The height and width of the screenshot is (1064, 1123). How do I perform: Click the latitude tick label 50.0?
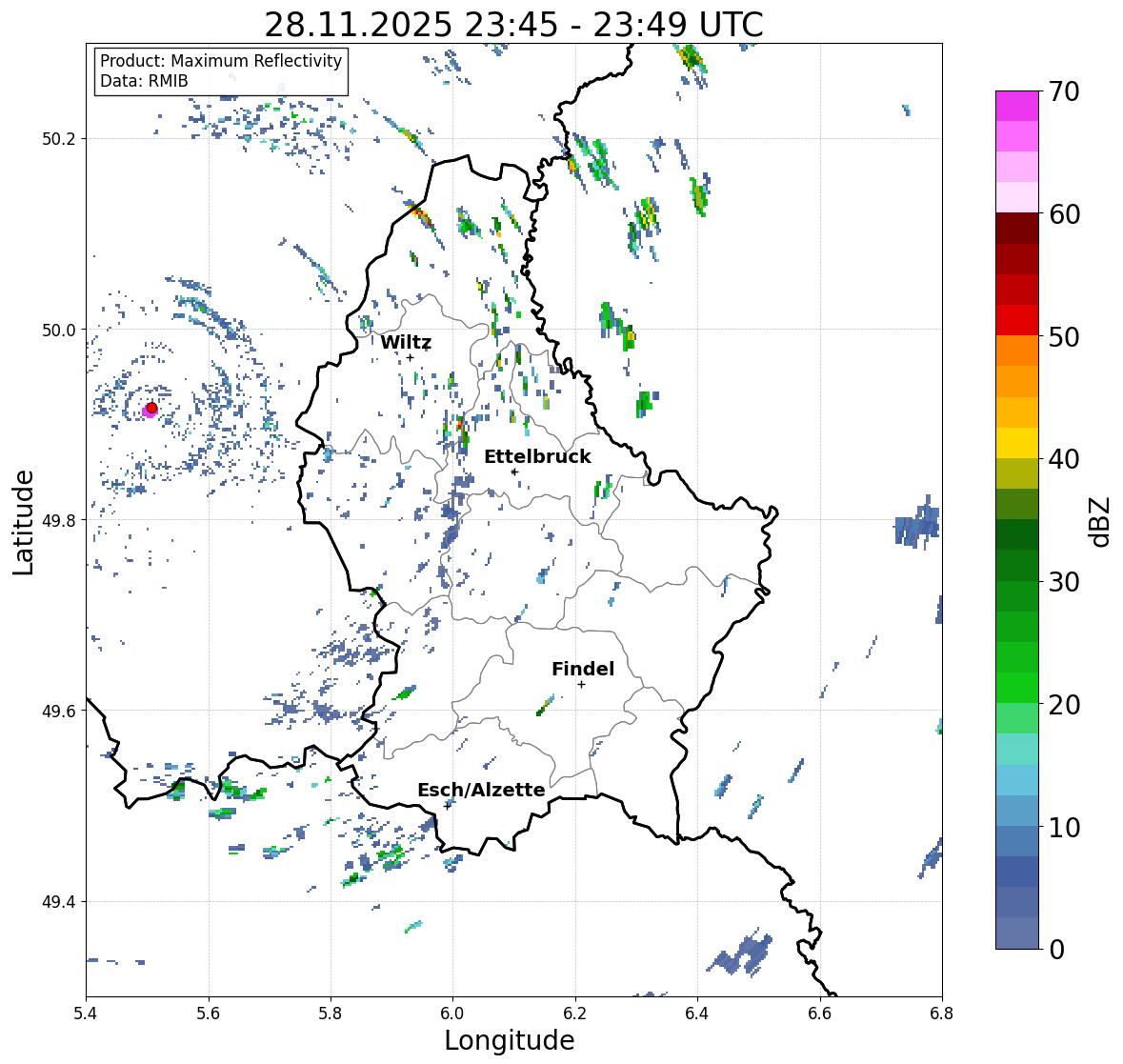[x=59, y=331]
